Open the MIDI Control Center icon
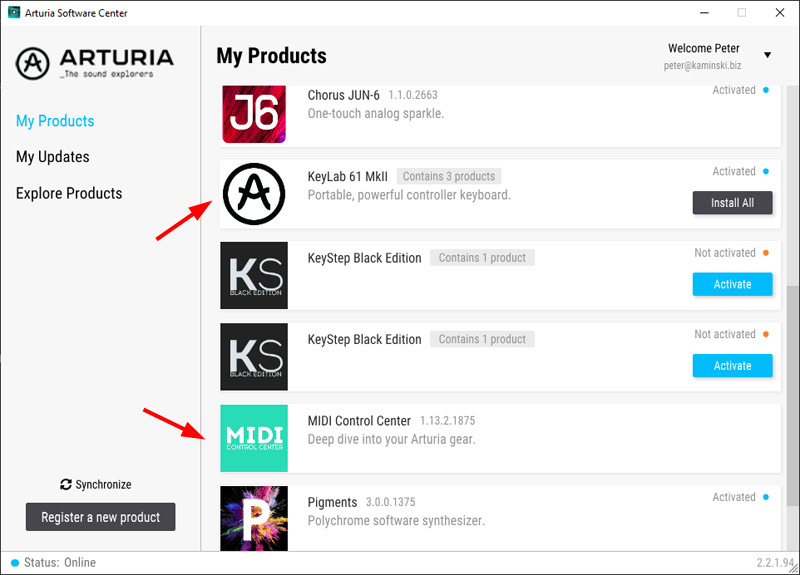This screenshot has height=575, width=800. (254, 438)
